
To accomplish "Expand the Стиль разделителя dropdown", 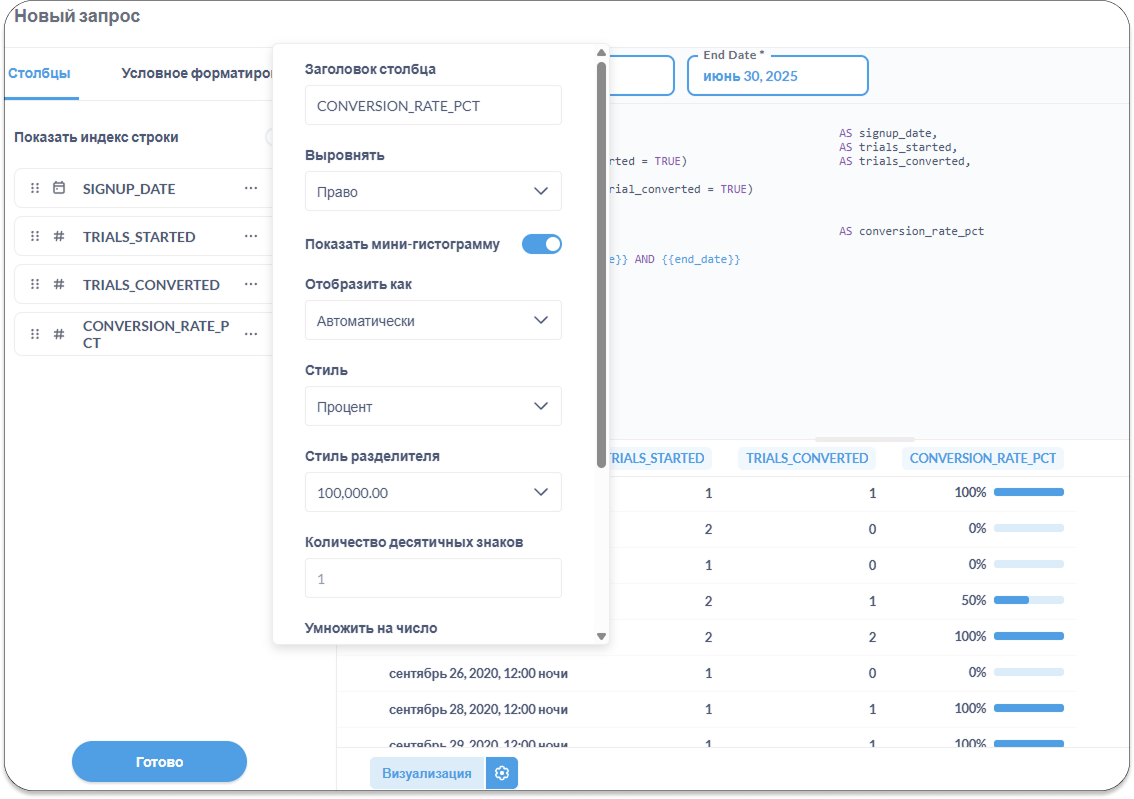I will coord(433,493).
